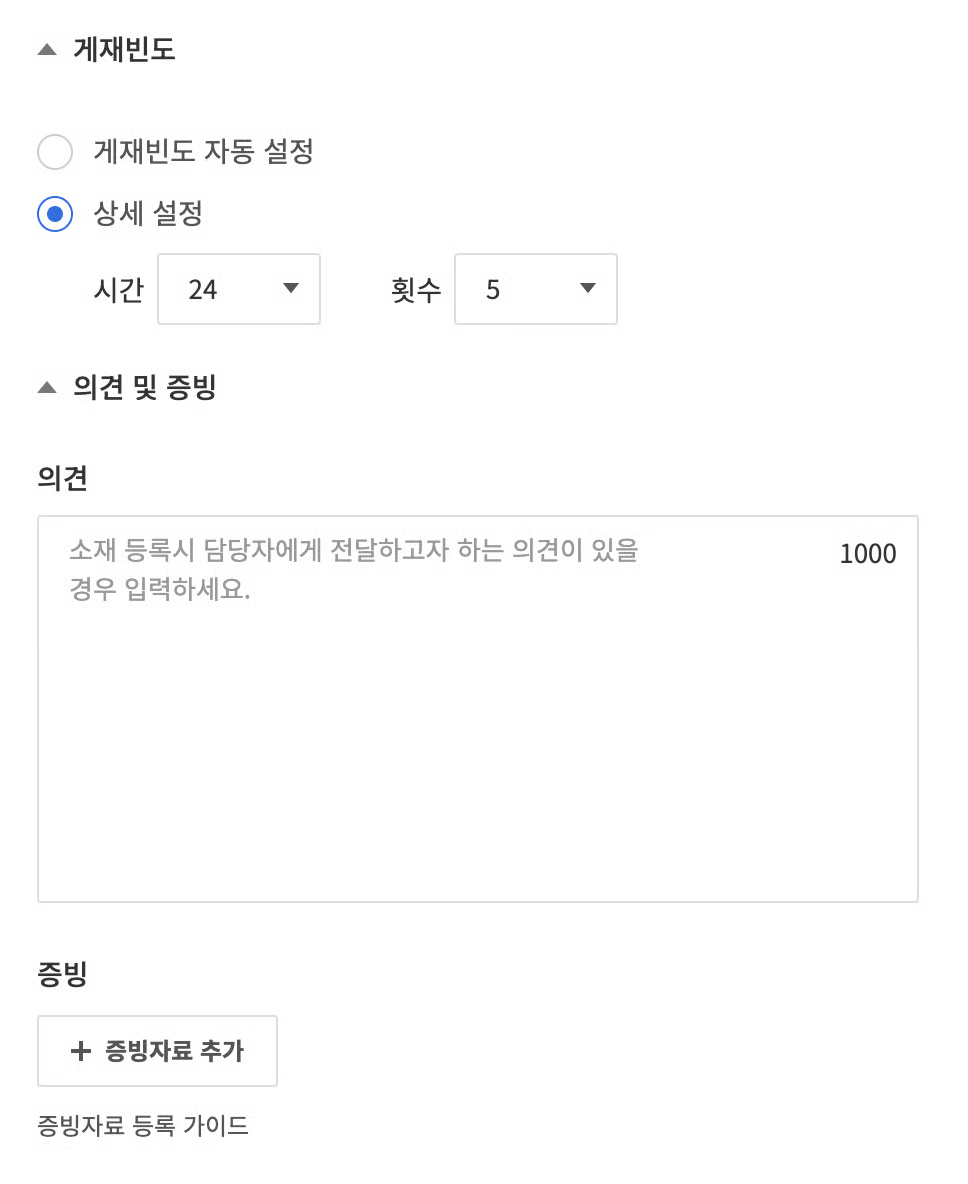968x1184 pixels.
Task: Click the arrow icon in 시간 dropdown
Action: point(291,289)
